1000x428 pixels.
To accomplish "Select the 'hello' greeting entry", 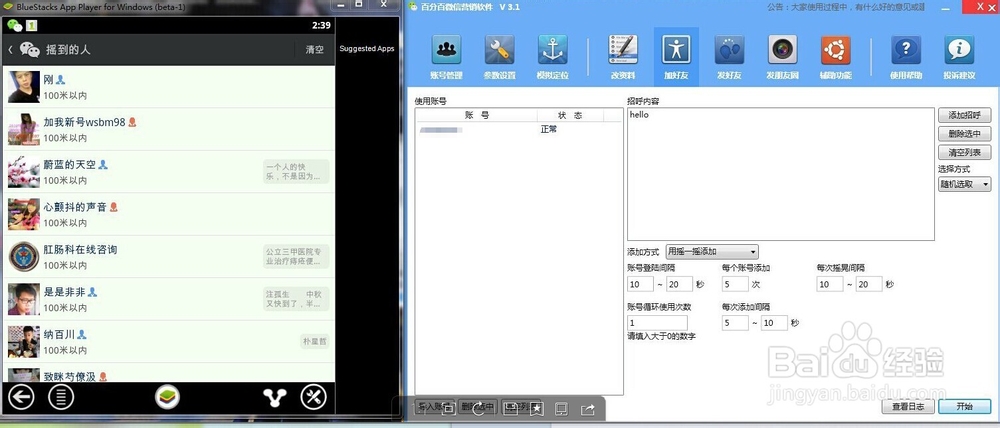I will (639, 115).
